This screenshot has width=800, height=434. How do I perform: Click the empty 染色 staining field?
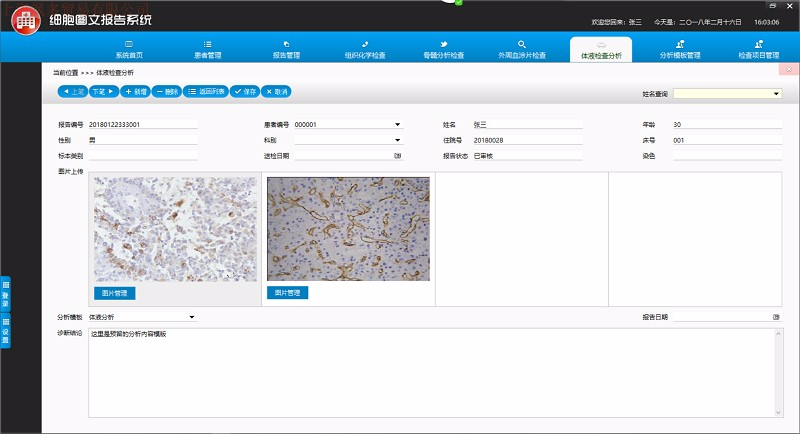click(x=727, y=156)
